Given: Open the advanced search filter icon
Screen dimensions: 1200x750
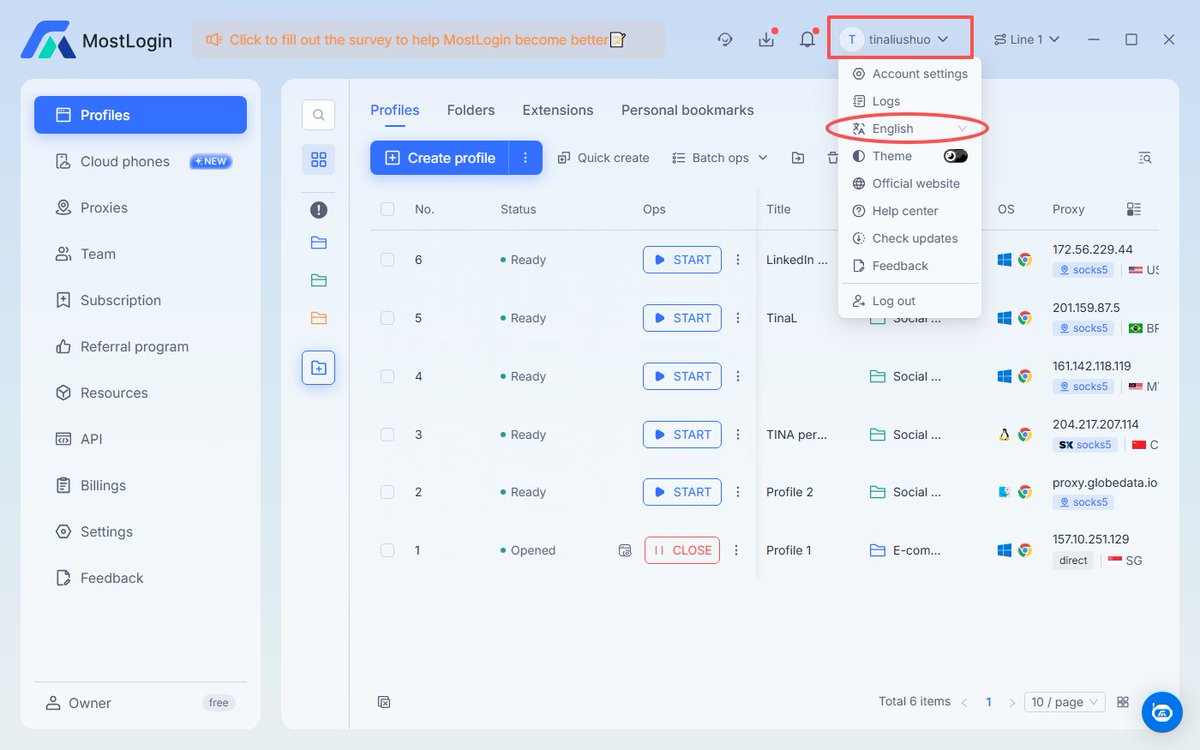Looking at the screenshot, I should [x=1145, y=158].
